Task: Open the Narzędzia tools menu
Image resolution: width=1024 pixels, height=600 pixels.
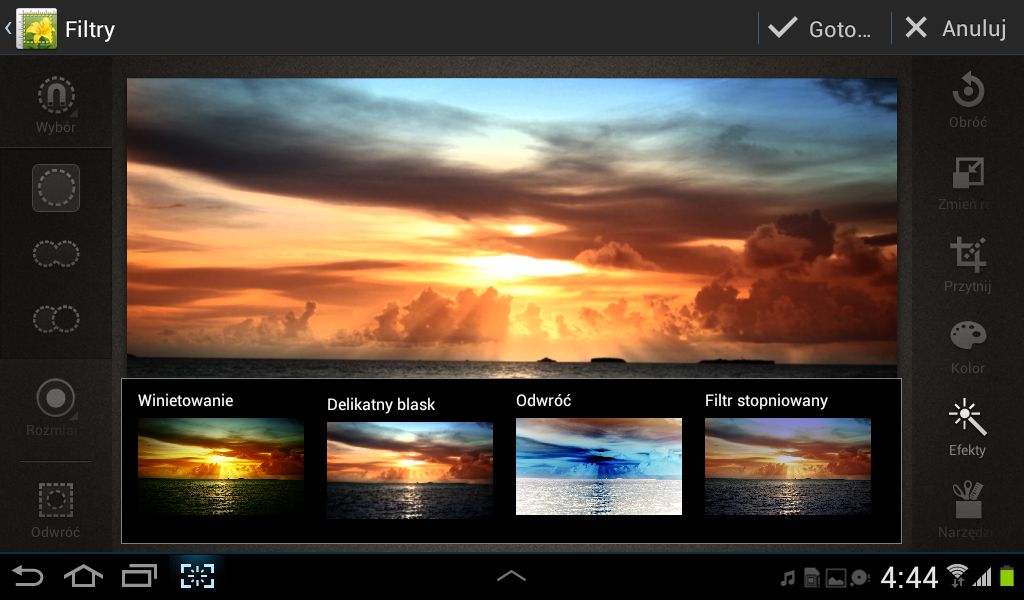Action: (968, 510)
